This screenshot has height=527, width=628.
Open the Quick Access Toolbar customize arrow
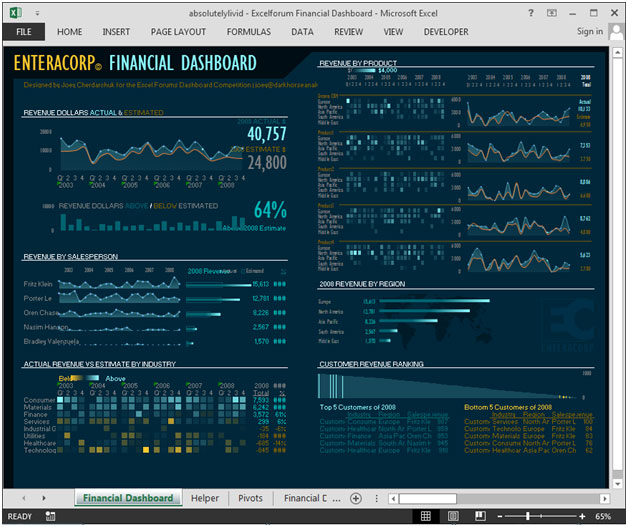point(37,13)
